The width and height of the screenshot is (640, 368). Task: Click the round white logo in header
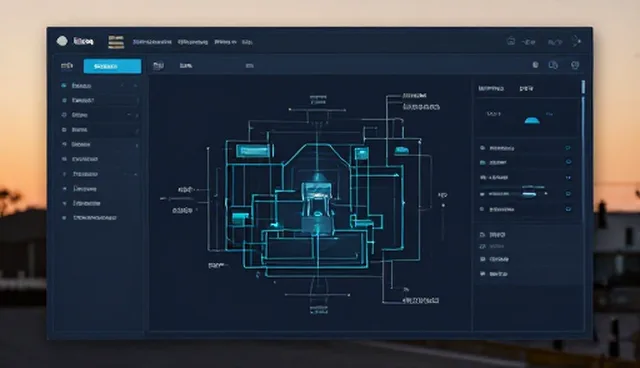tap(62, 41)
